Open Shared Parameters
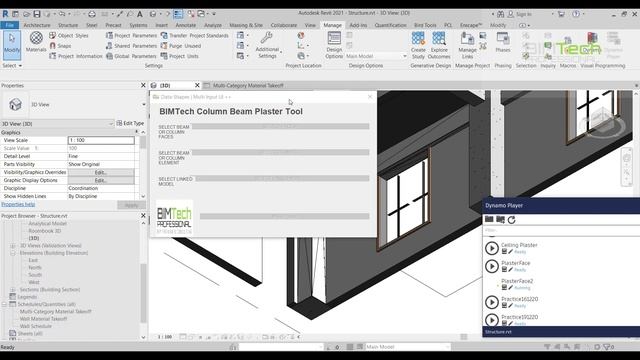Viewport: 640px width, 360px height. (131, 46)
